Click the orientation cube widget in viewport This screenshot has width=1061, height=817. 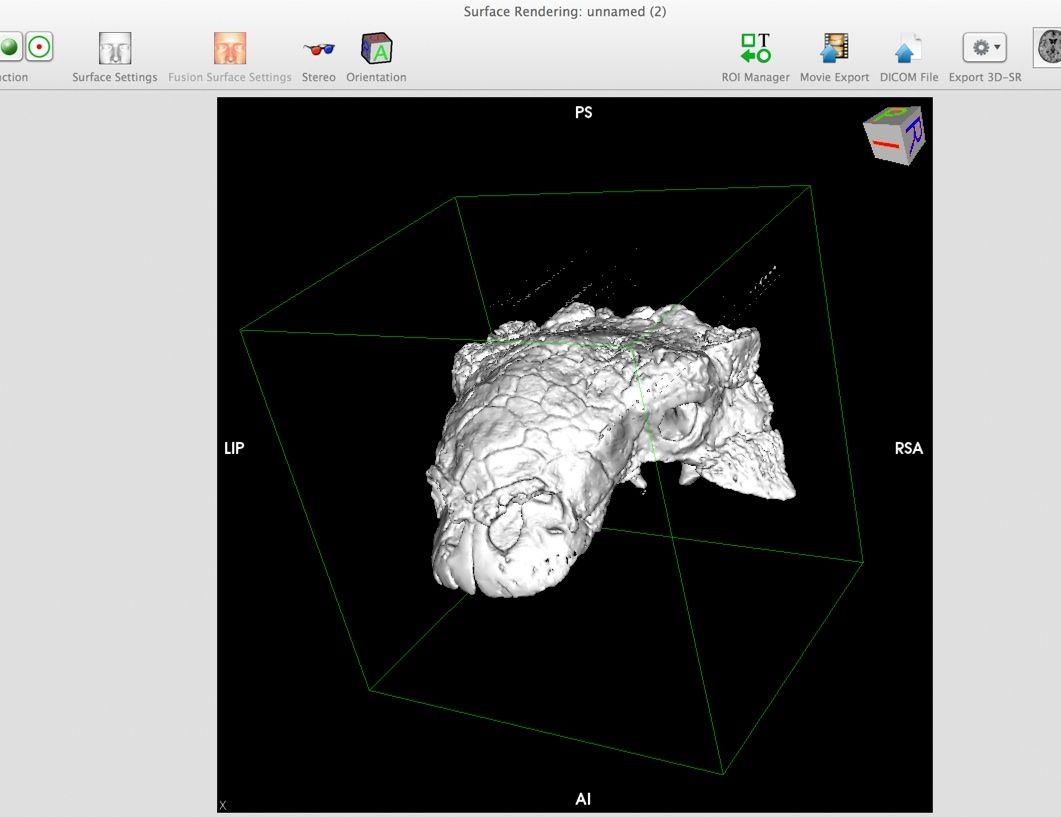click(x=893, y=133)
